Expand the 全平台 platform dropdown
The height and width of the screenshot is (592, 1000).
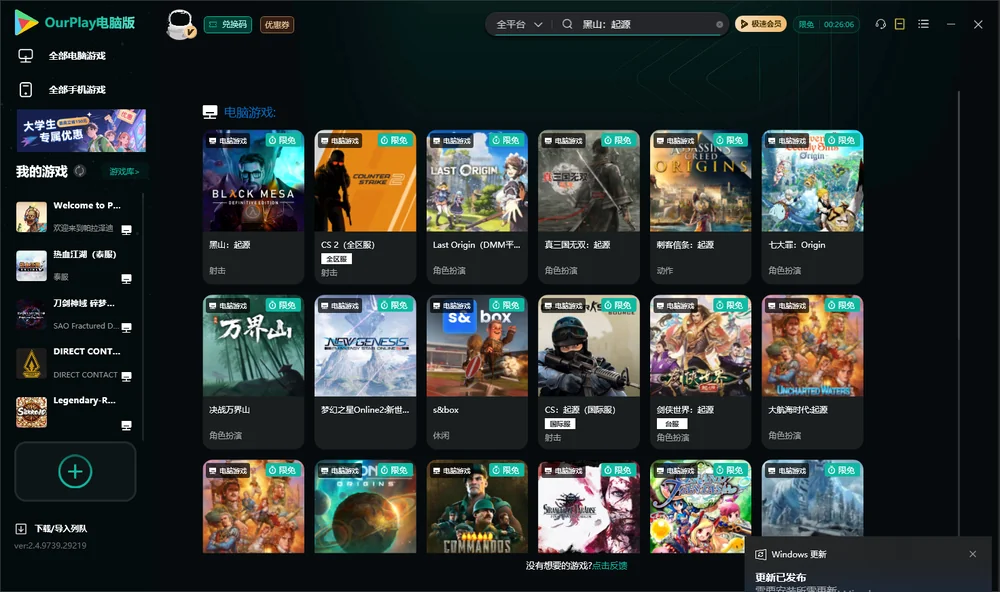[x=519, y=24]
